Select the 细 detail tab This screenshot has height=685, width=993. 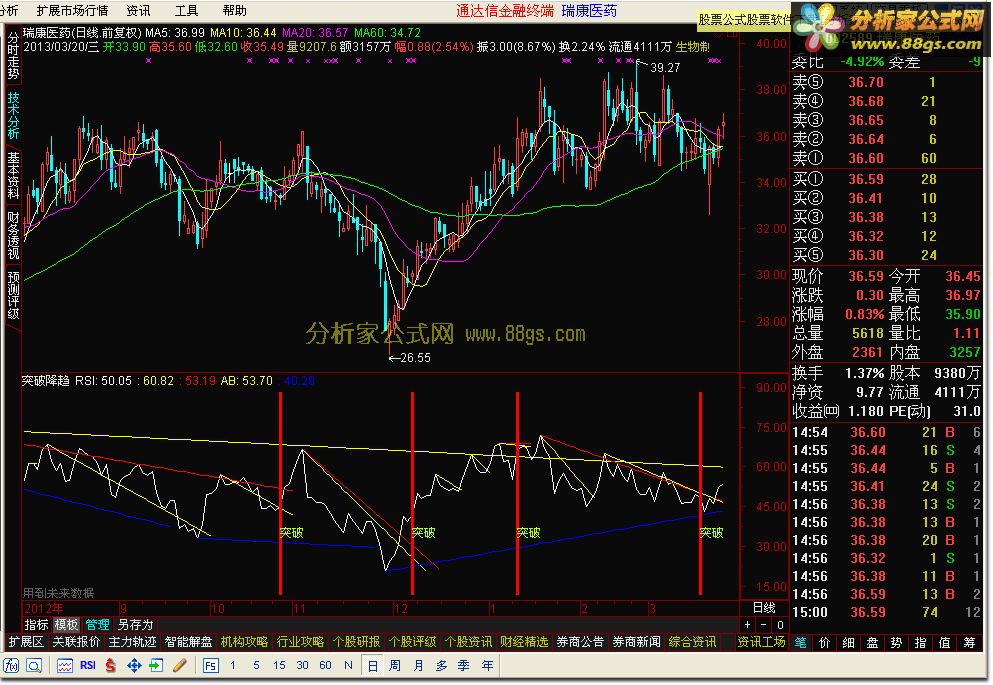point(849,643)
